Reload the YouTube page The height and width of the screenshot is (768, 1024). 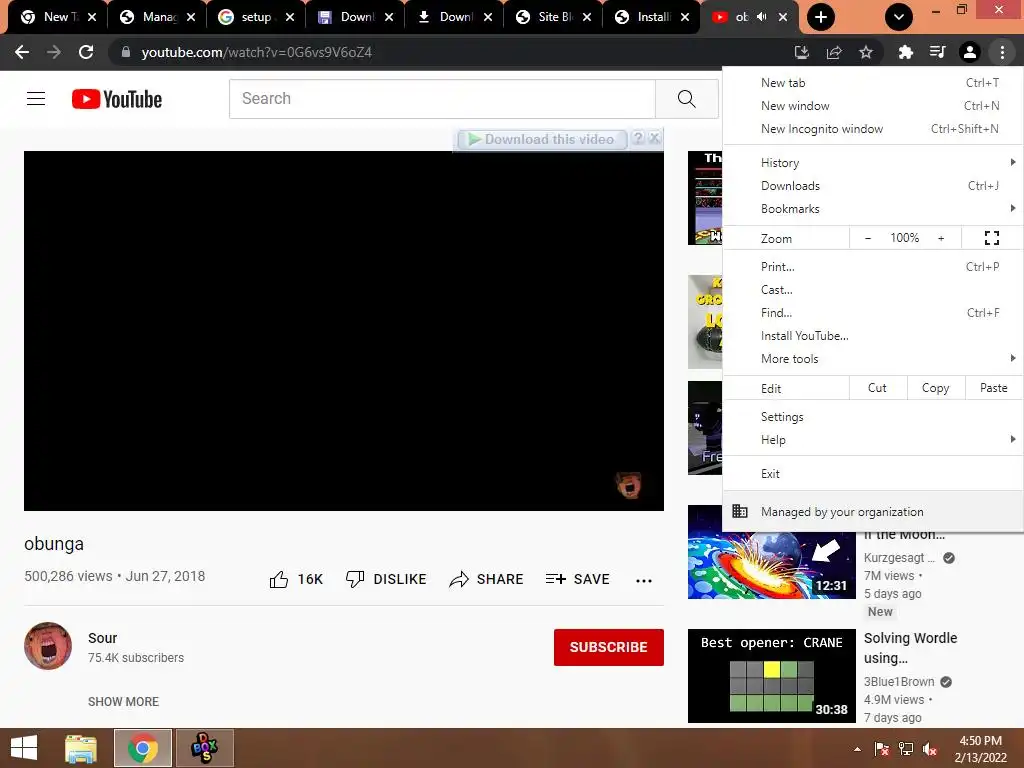[x=86, y=52]
